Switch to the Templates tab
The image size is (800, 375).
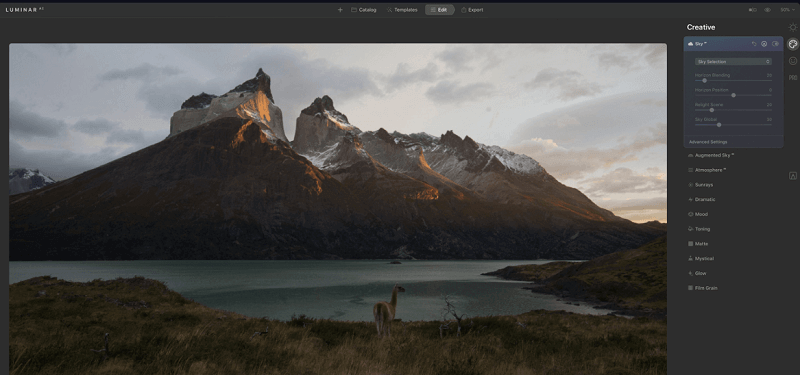pyautogui.click(x=402, y=10)
